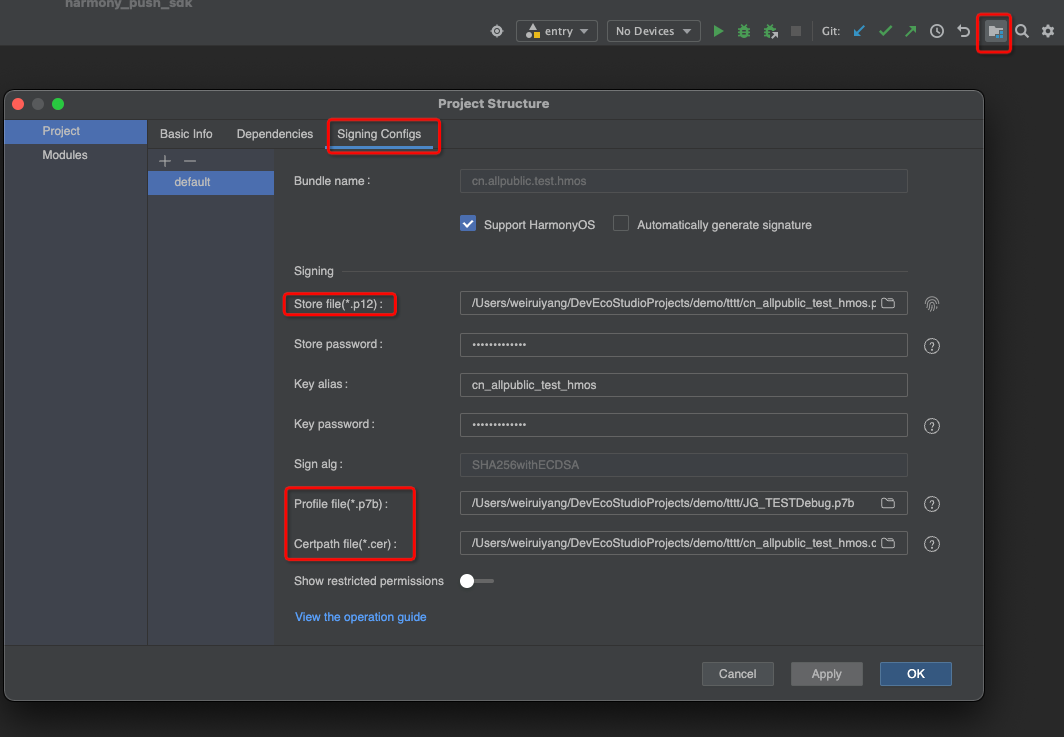
Task: Toggle the Support HarmonyOS checkbox
Action: [x=468, y=224]
